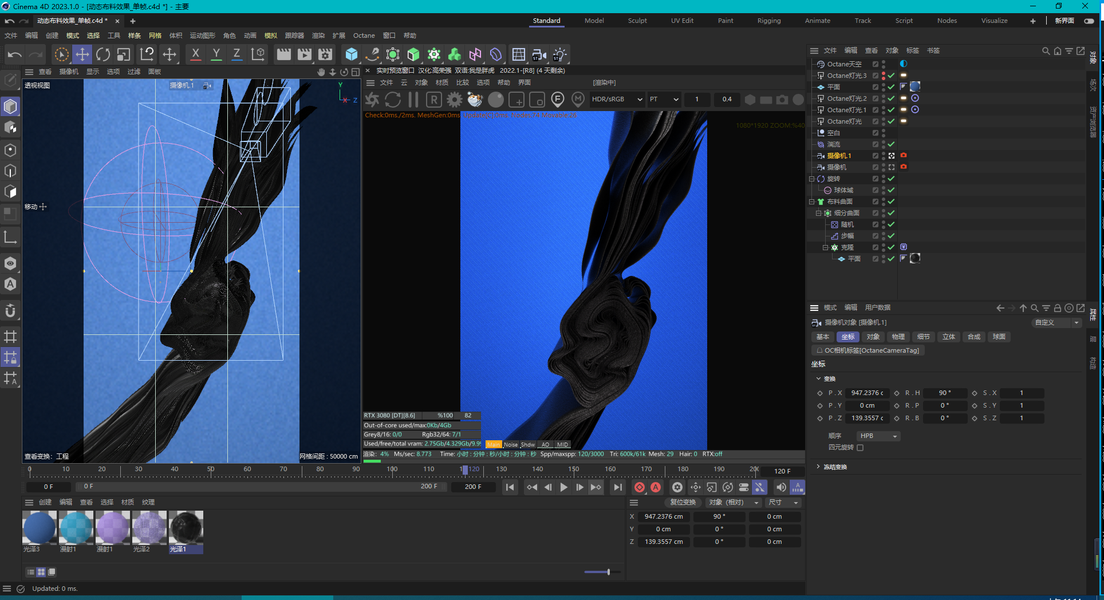
Task: Click the live selection tool icon
Action: pos(61,54)
